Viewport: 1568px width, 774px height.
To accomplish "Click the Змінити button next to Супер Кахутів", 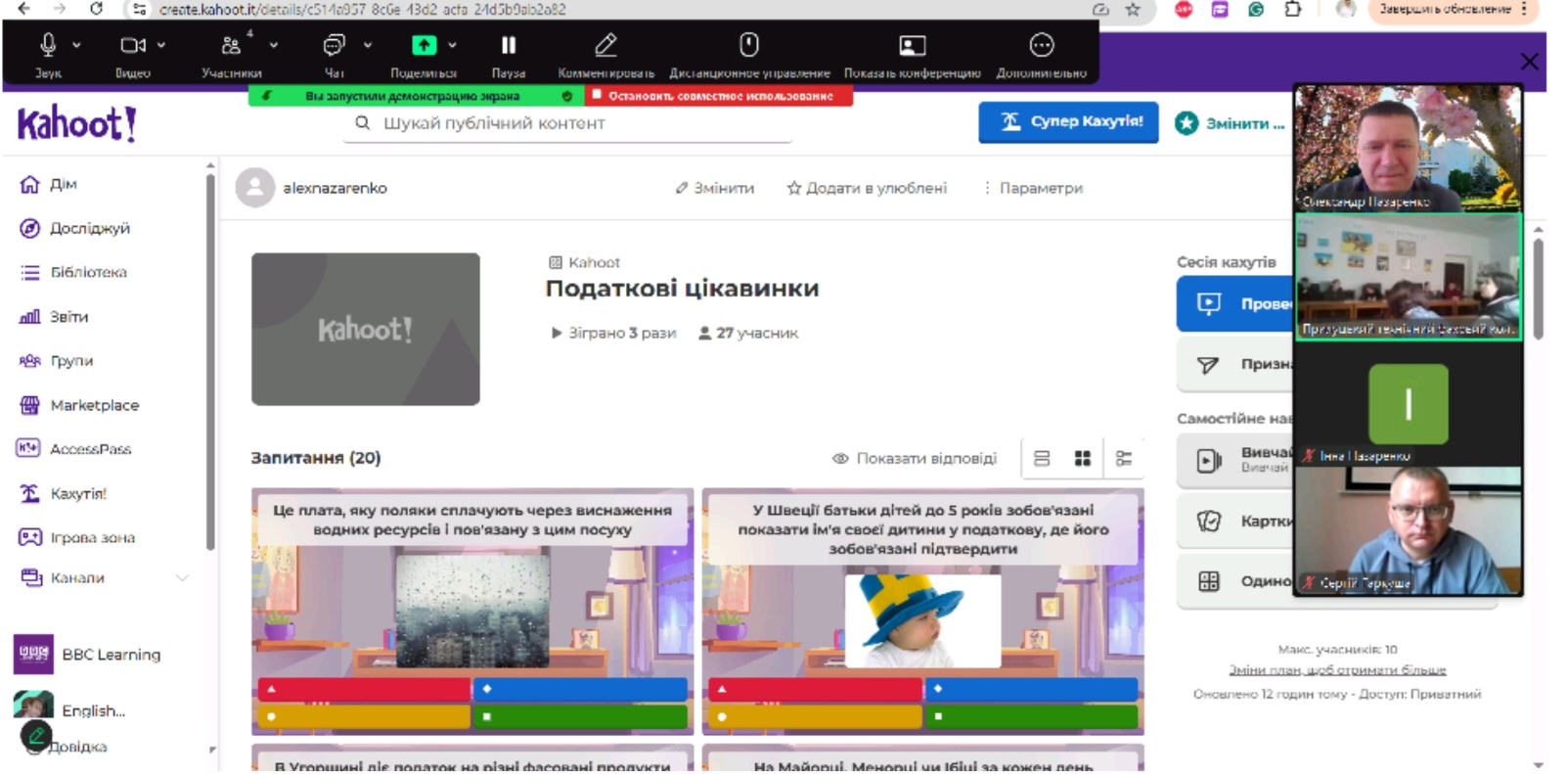I will pyautogui.click(x=1230, y=124).
